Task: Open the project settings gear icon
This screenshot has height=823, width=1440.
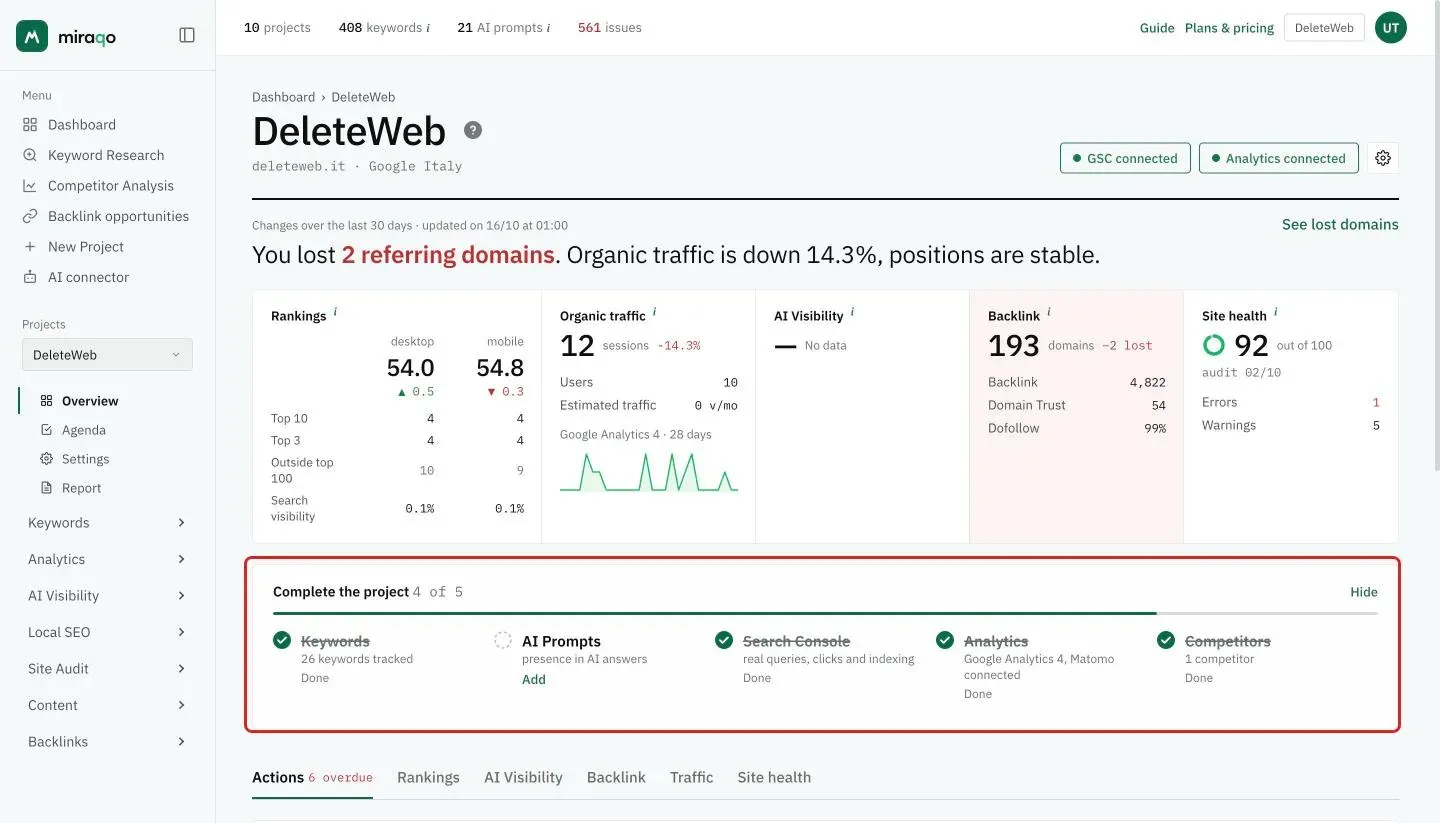Action: 1383,158
